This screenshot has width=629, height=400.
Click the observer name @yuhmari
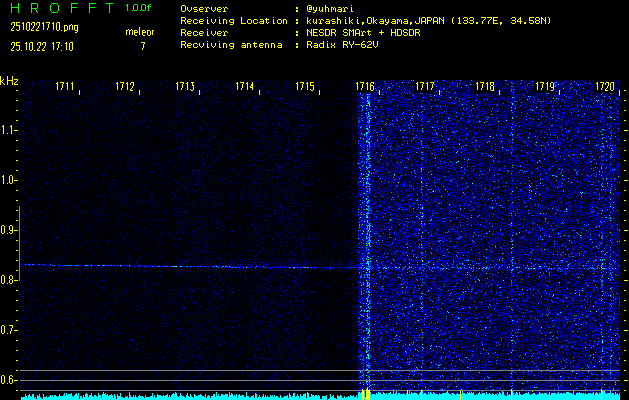pyautogui.click(x=330, y=9)
